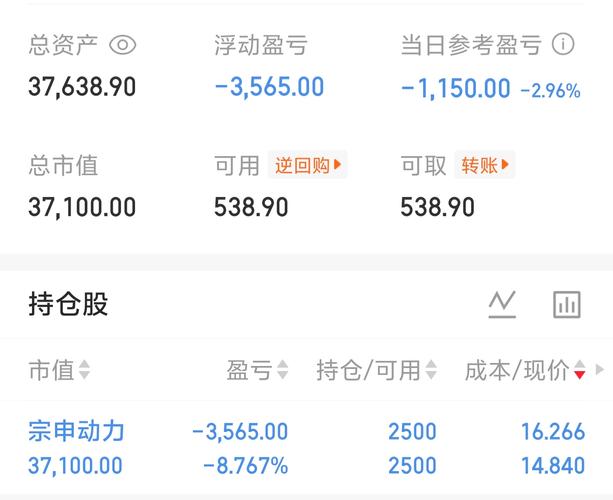Tap the orange arrow next to 转账

505,165
